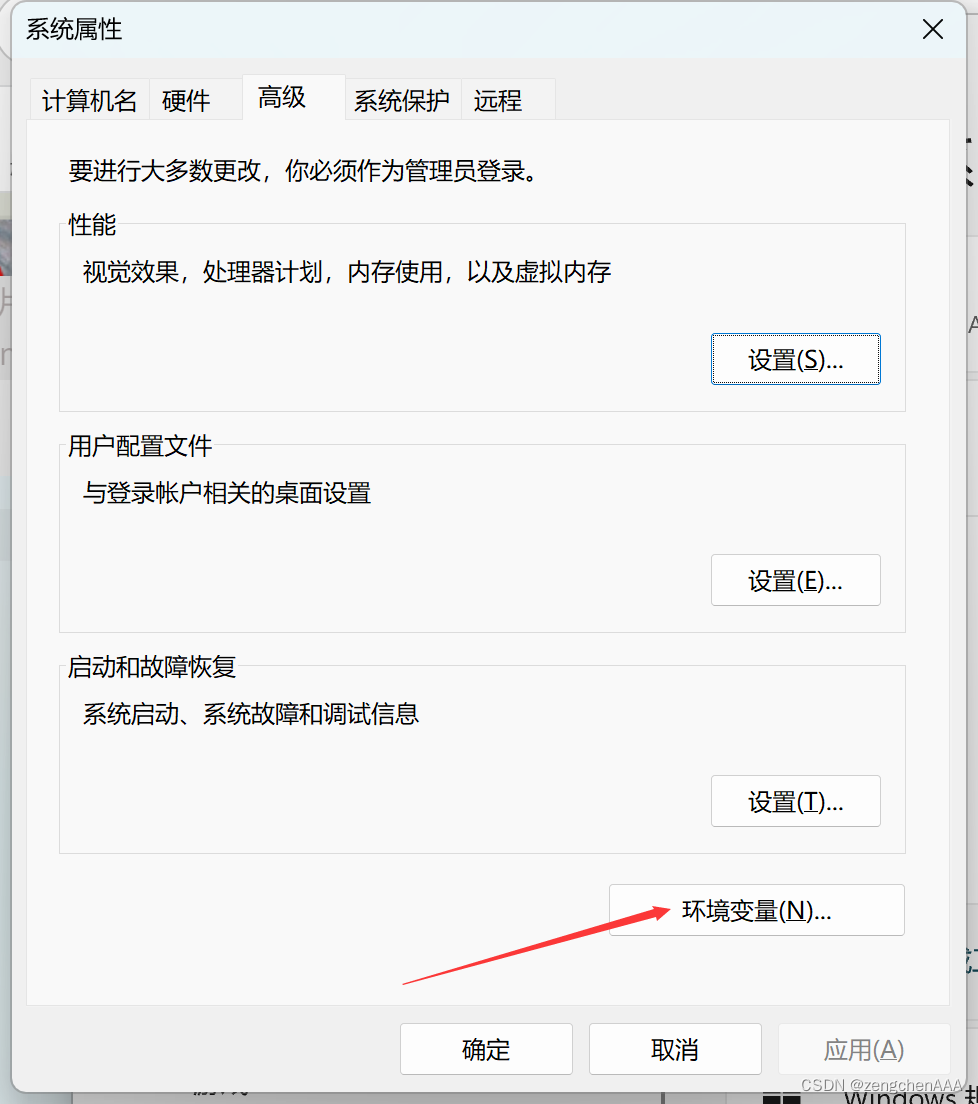Close the 系统属性 dialog
Viewport: 978px width, 1104px height.
933,30
